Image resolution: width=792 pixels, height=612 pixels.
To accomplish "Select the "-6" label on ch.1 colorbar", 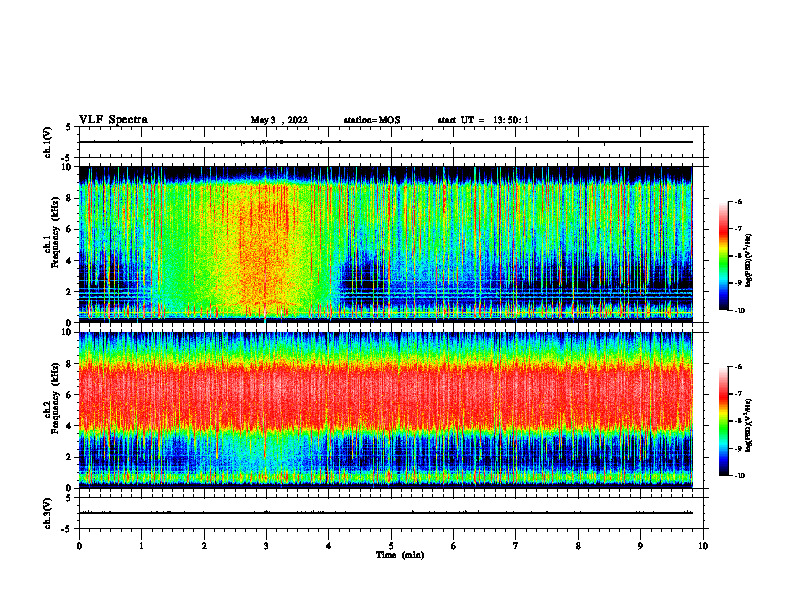I will 739,201.
